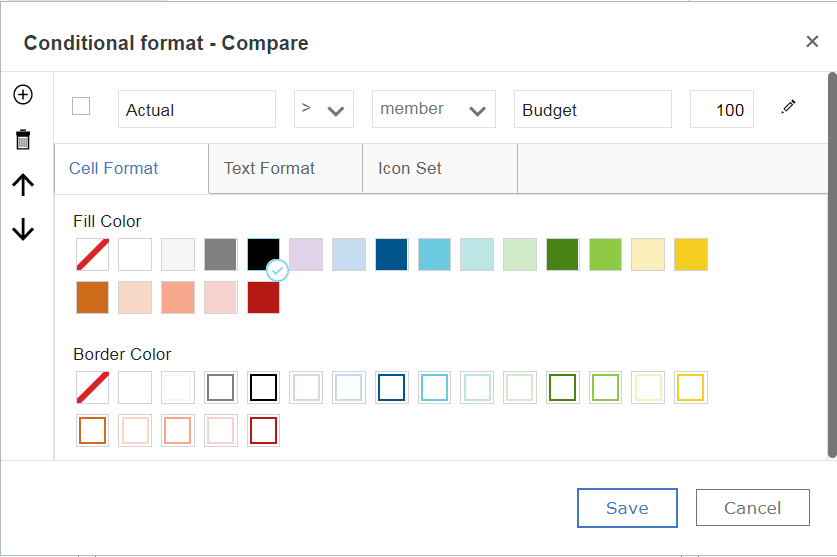The width and height of the screenshot is (837, 557).
Task: Choose the dark blue border color
Action: (x=391, y=387)
